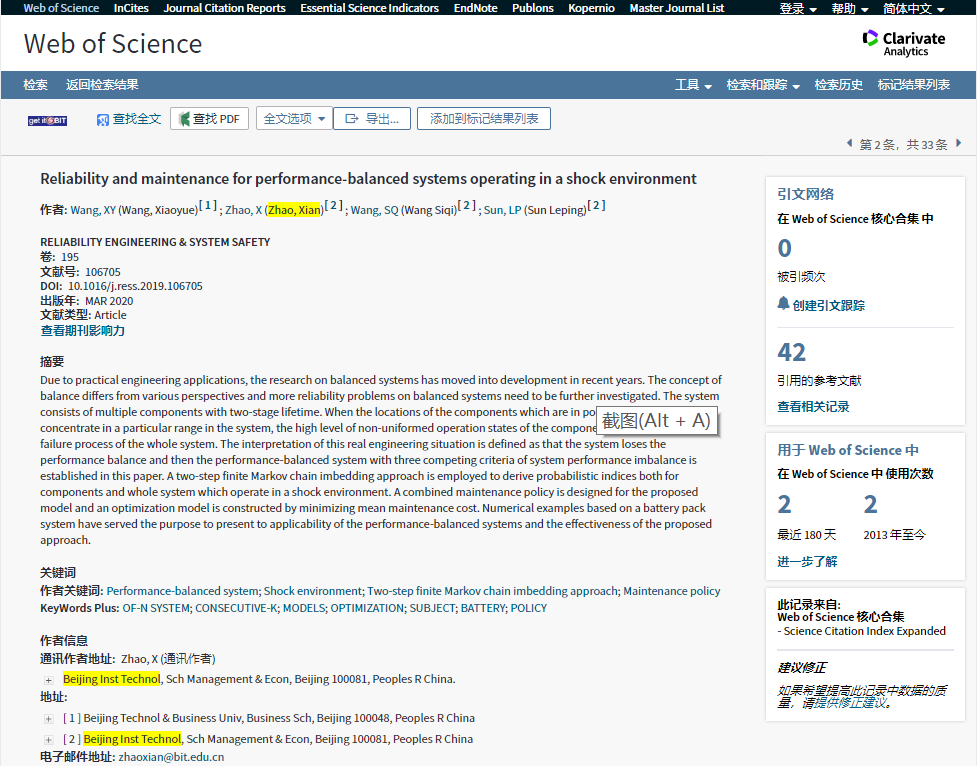The width and height of the screenshot is (977, 766).
Task: Open the 简体中文 language dropdown
Action: [x=914, y=8]
